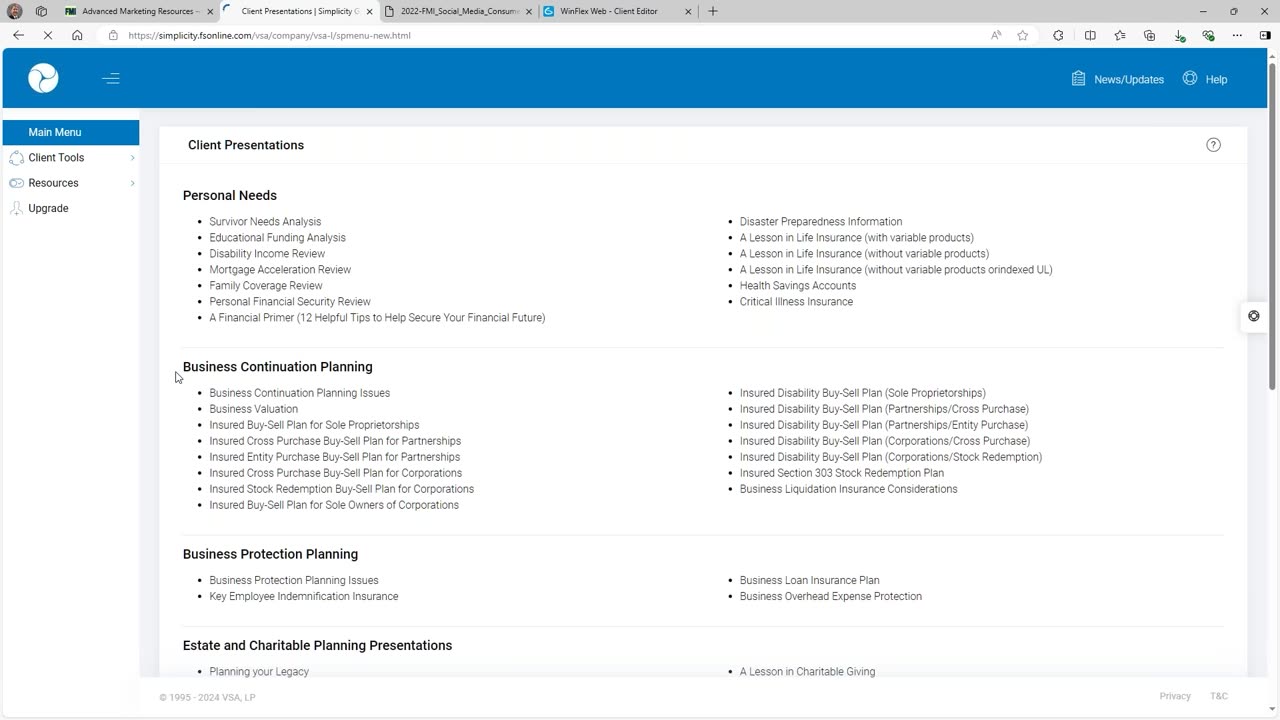
Task: Expand Client Tools submenu chevron
Action: tap(132, 158)
